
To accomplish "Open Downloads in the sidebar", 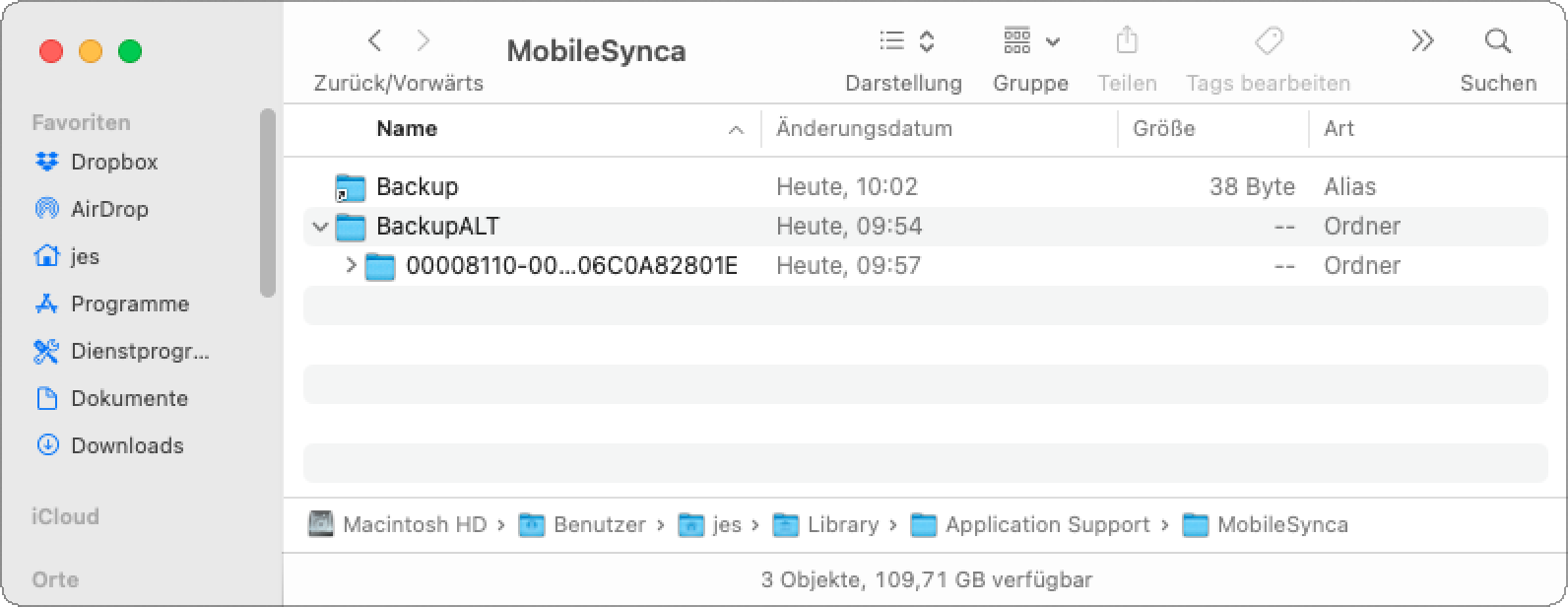I will tap(126, 445).
